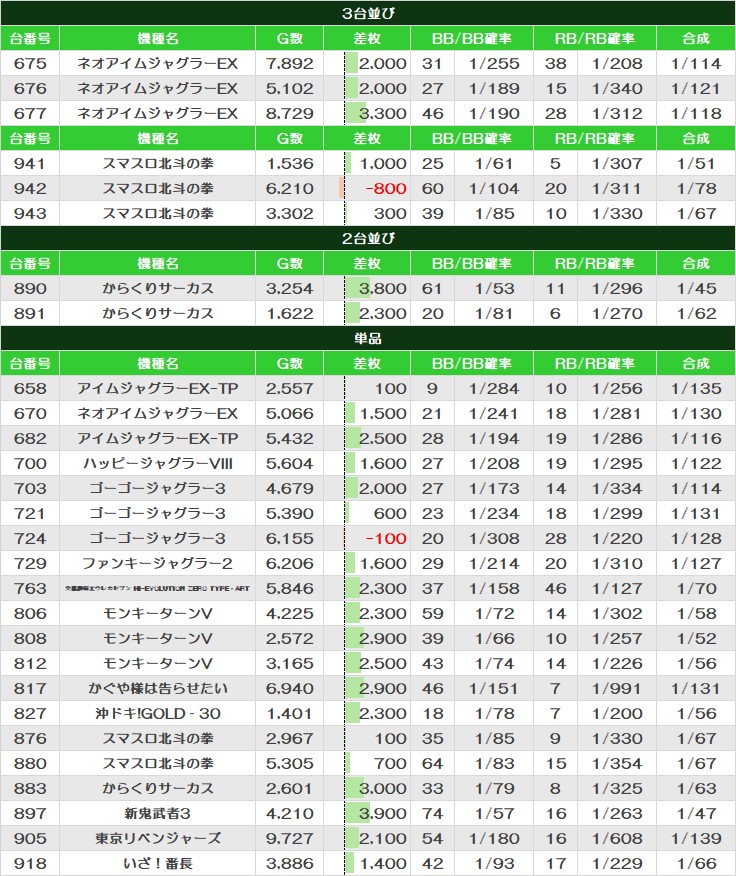Image resolution: width=736 pixels, height=876 pixels.
Task: Click BB rate 1/308 in row 724
Action: pyautogui.click(x=494, y=539)
